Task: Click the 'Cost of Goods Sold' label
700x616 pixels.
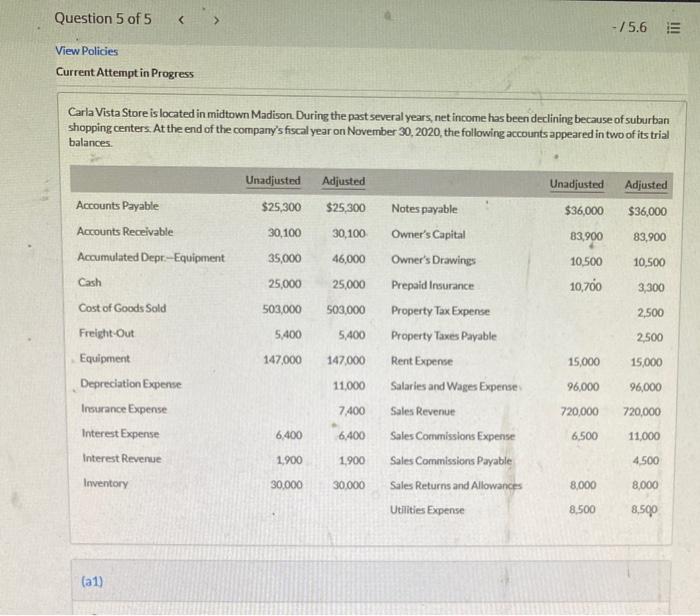Action: 122,308
